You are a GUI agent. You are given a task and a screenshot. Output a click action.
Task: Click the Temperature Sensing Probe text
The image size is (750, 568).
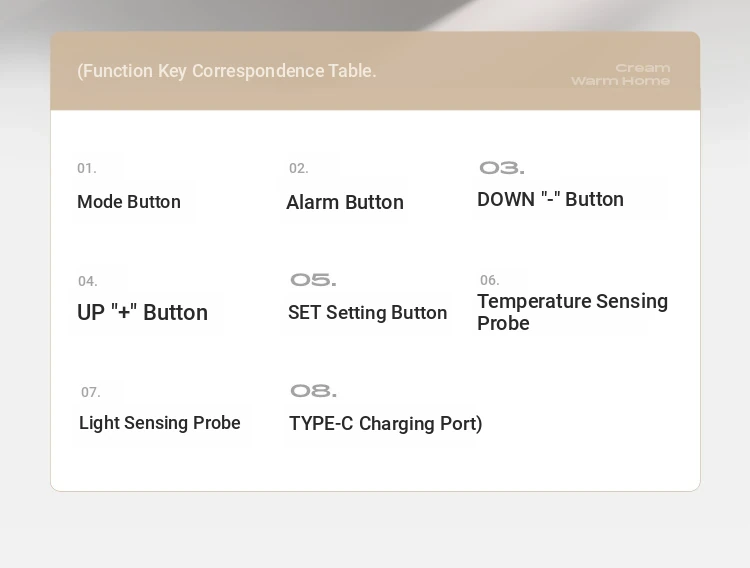(573, 312)
